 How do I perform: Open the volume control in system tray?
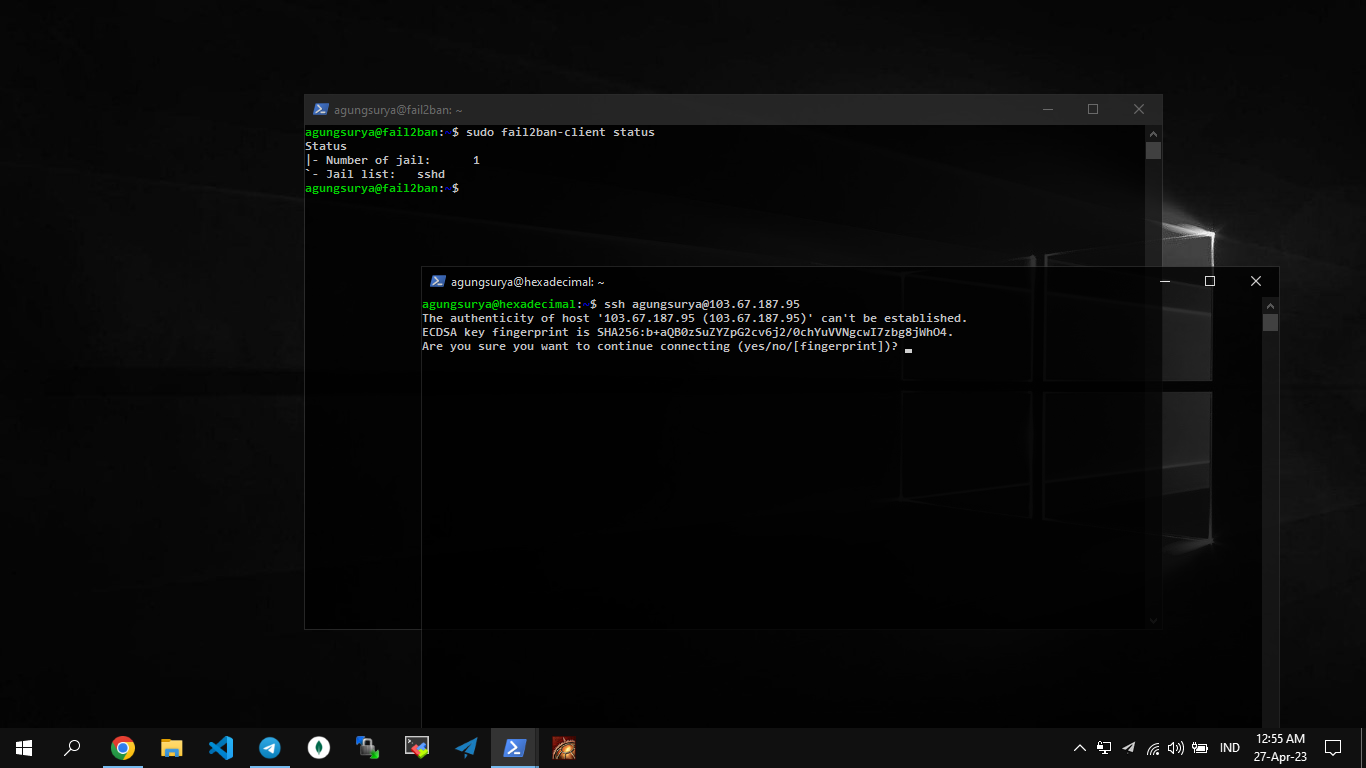tap(1176, 748)
